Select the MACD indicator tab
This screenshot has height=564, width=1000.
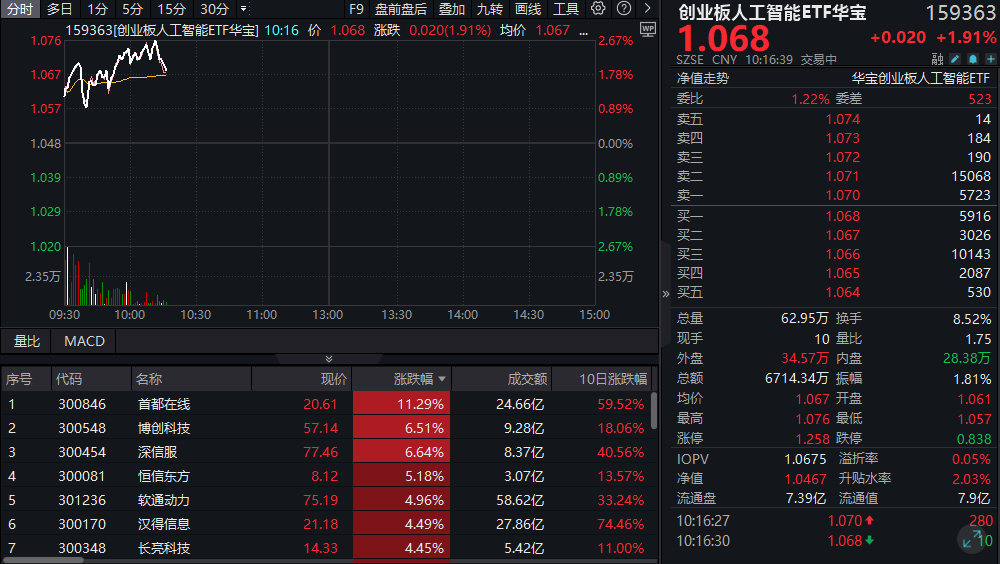pyautogui.click(x=84, y=341)
